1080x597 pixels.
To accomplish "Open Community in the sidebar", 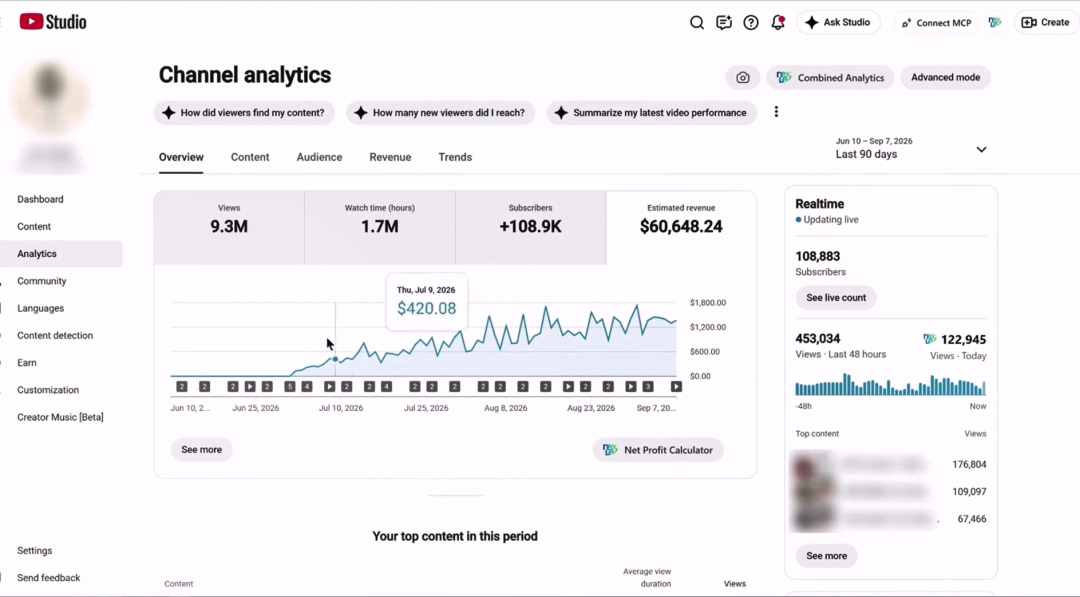I will coord(41,281).
